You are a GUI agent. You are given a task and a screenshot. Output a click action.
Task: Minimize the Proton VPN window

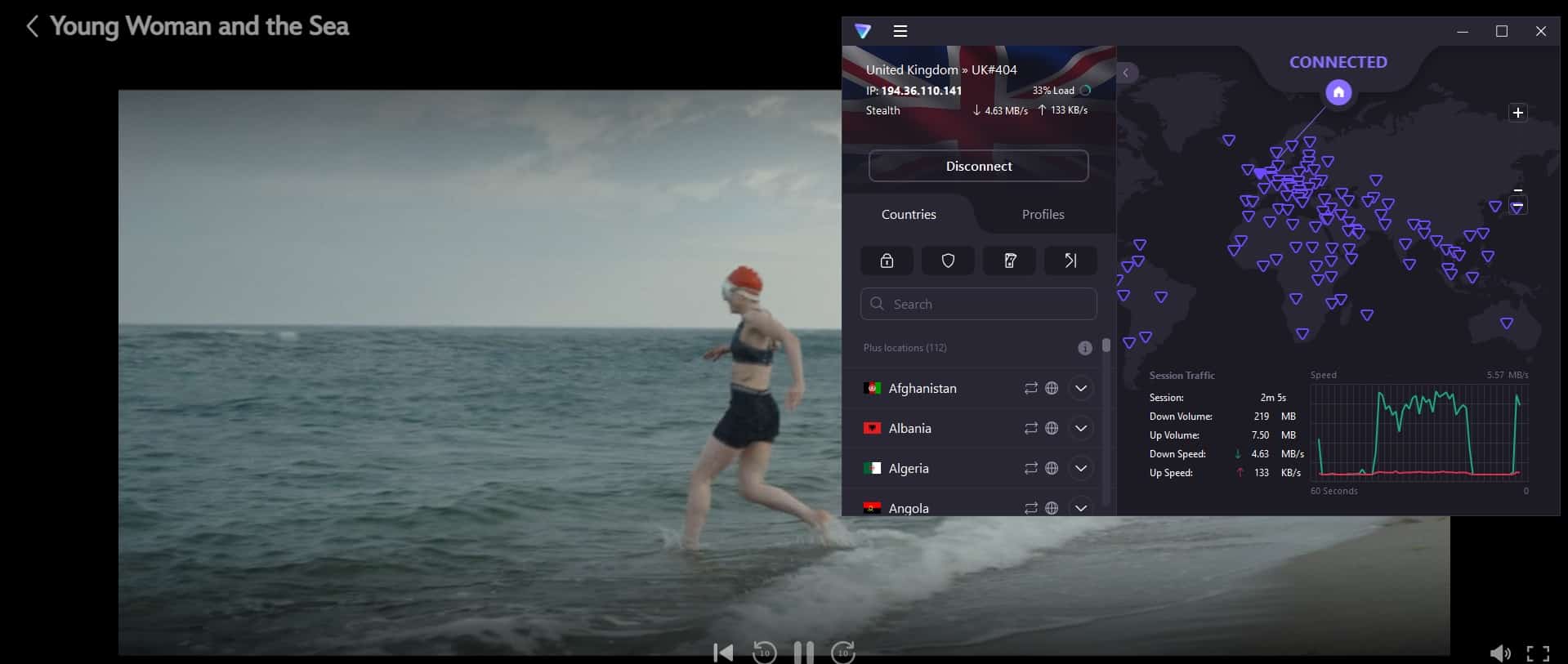(x=1463, y=31)
